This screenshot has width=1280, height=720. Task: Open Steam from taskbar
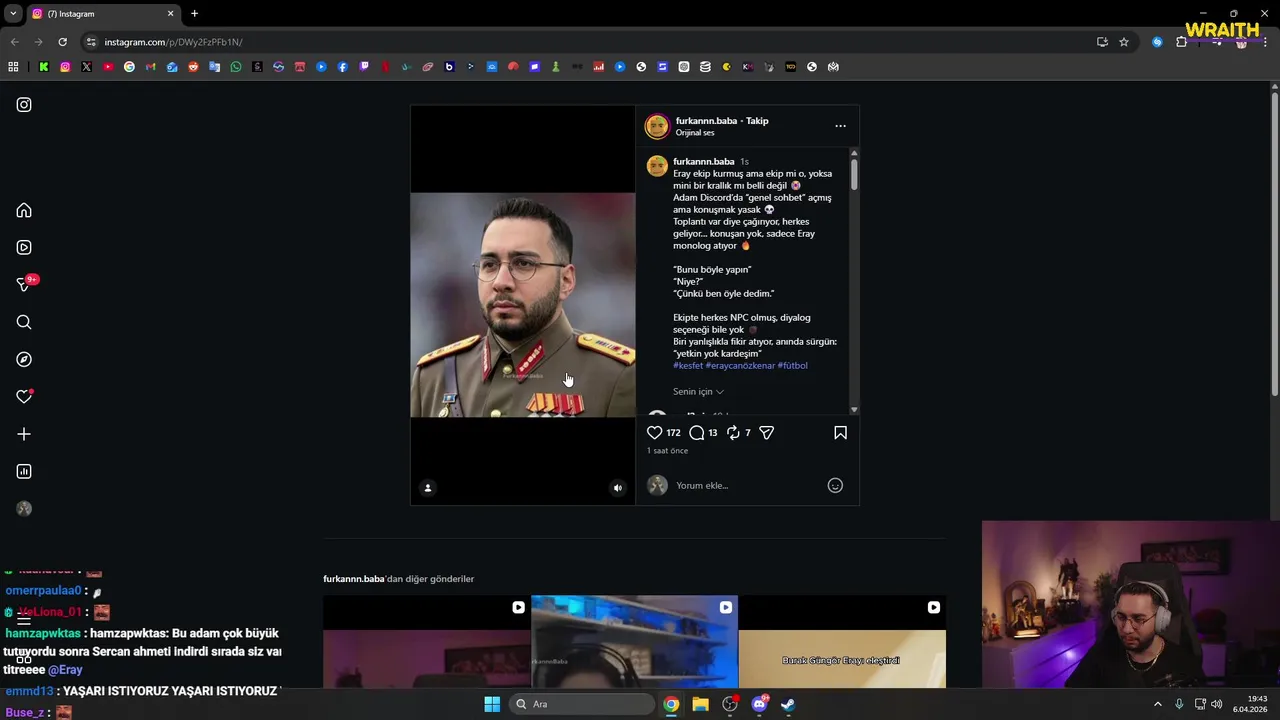[788, 704]
